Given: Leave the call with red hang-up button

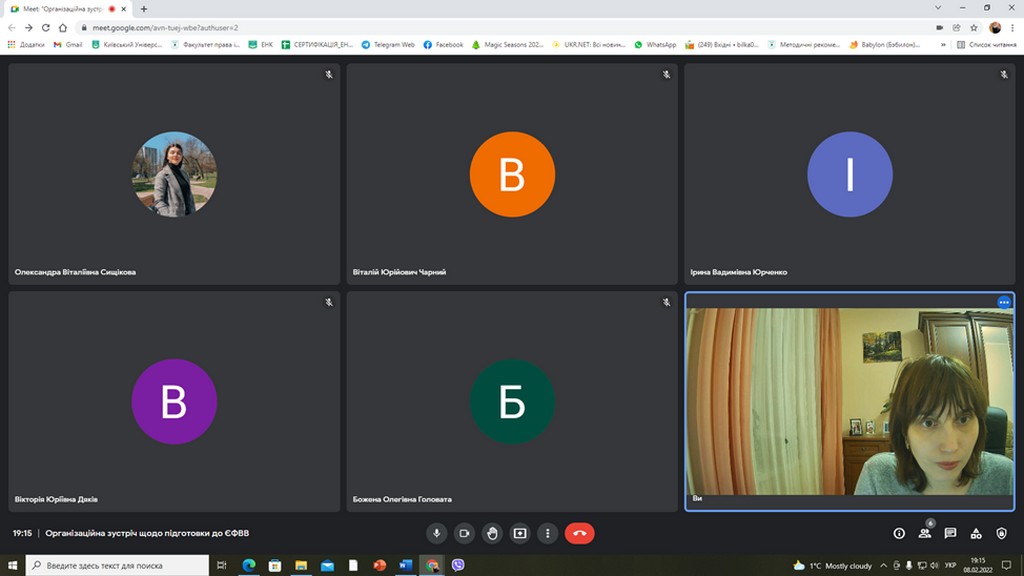Looking at the screenshot, I should 579,533.
